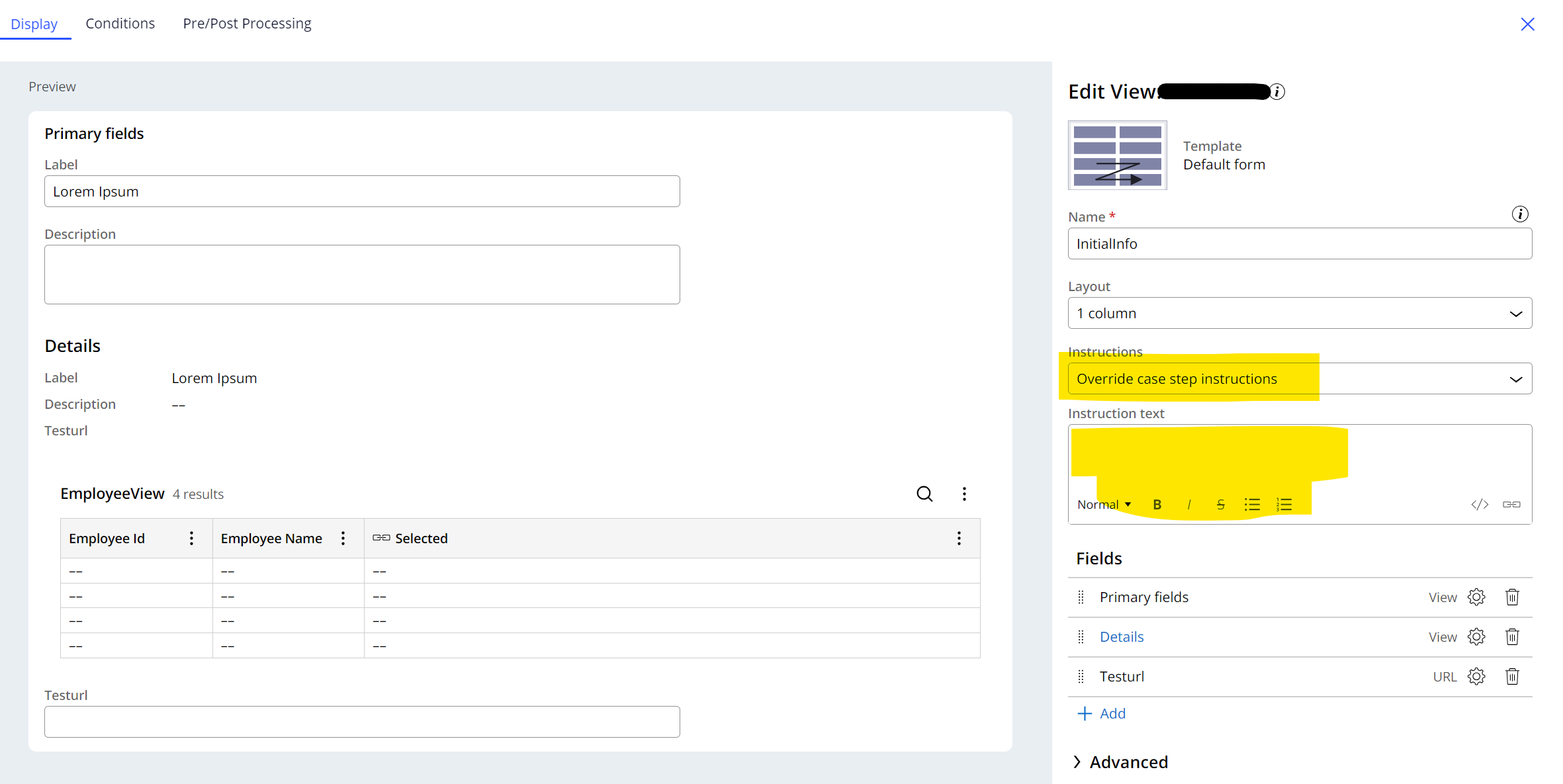Toggle the strikethrough icon in Instruction text
The width and height of the screenshot is (1563, 784).
[x=1219, y=503]
